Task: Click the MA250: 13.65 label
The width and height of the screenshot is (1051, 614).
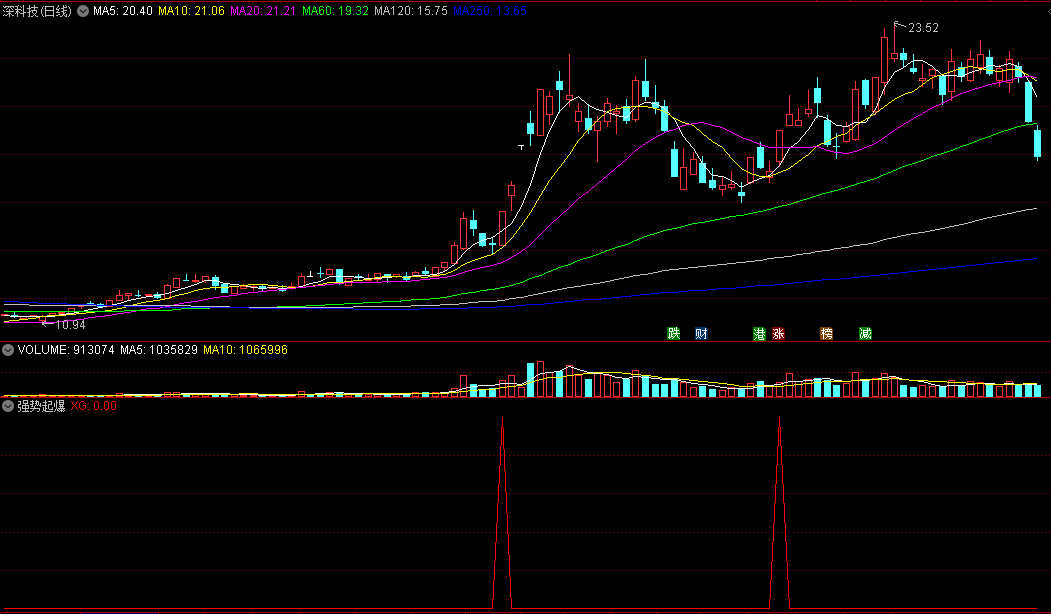Action: (x=490, y=11)
